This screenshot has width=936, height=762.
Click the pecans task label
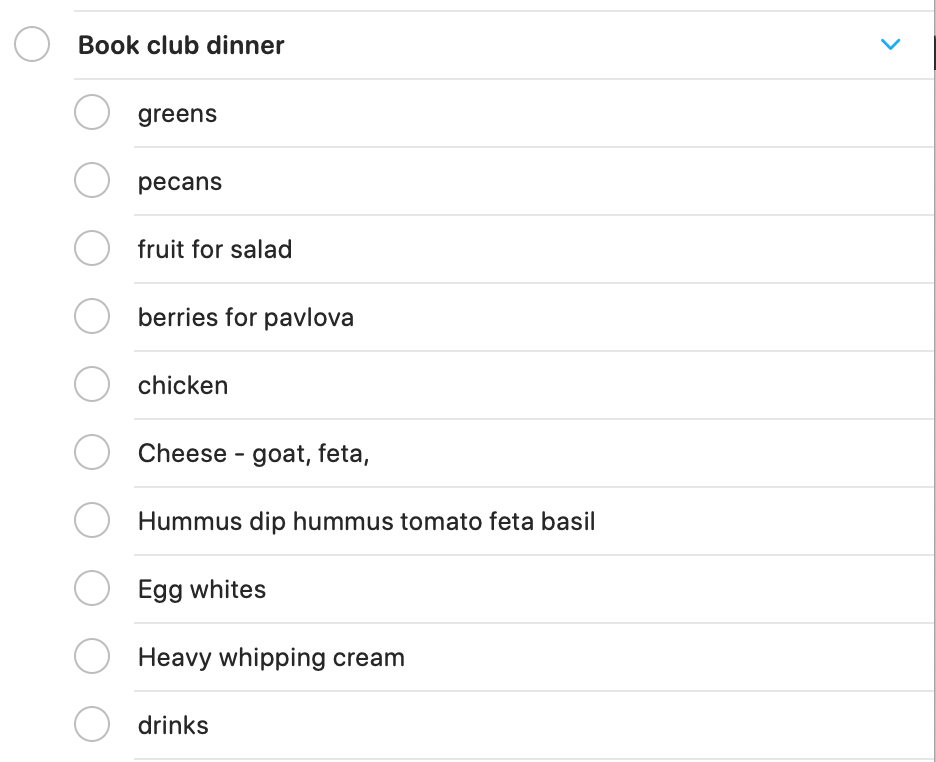coord(180,182)
